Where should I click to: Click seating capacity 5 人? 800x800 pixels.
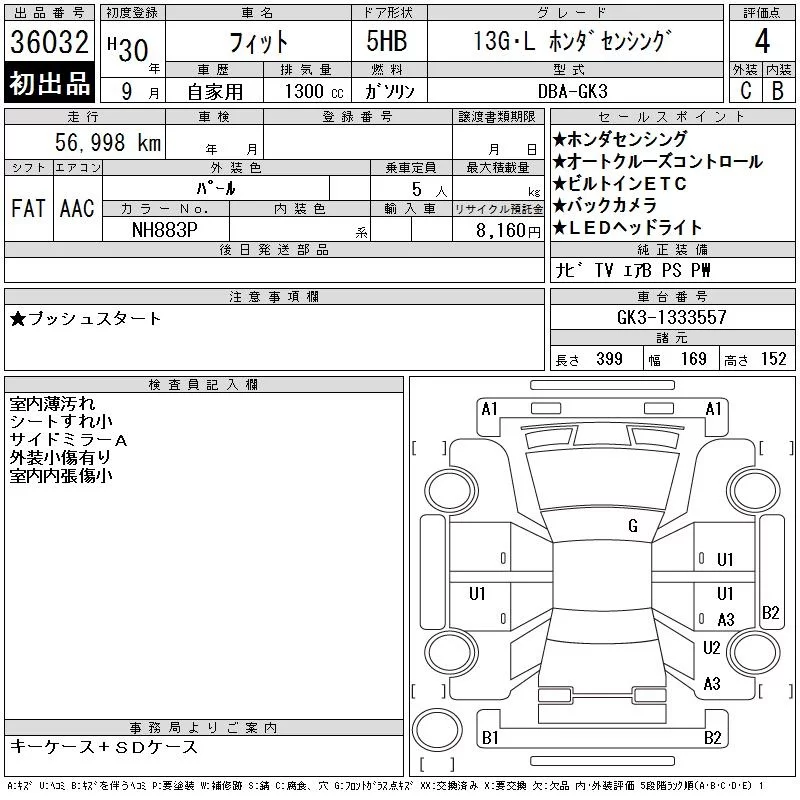[x=430, y=190]
